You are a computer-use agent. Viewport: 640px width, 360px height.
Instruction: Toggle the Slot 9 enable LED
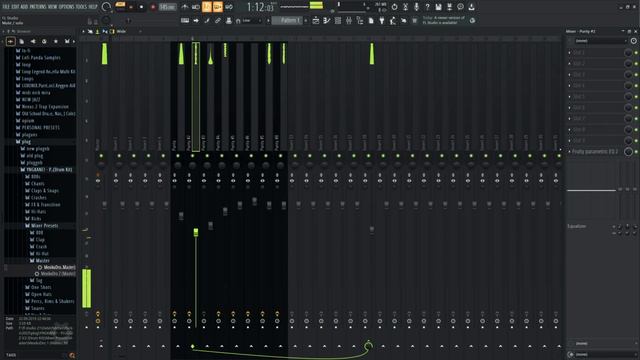tap(636, 141)
